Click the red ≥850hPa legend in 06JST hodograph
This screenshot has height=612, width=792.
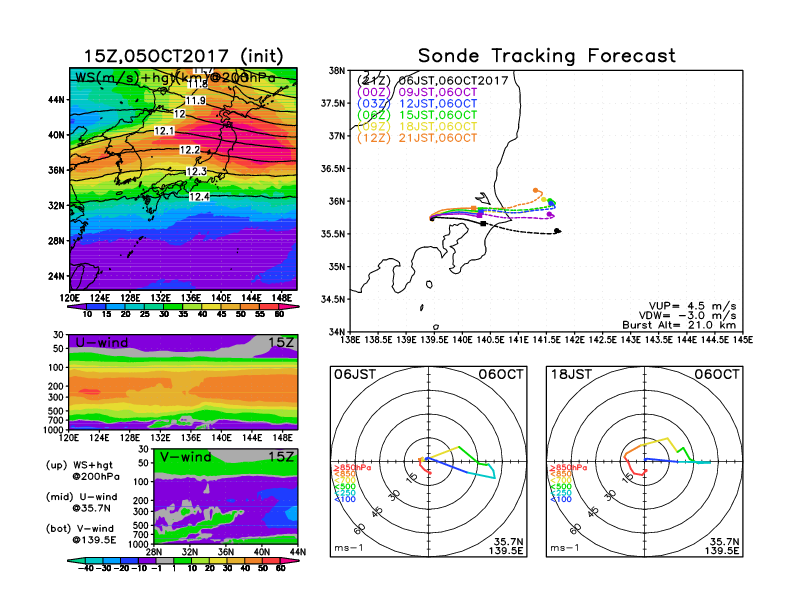click(x=346, y=467)
